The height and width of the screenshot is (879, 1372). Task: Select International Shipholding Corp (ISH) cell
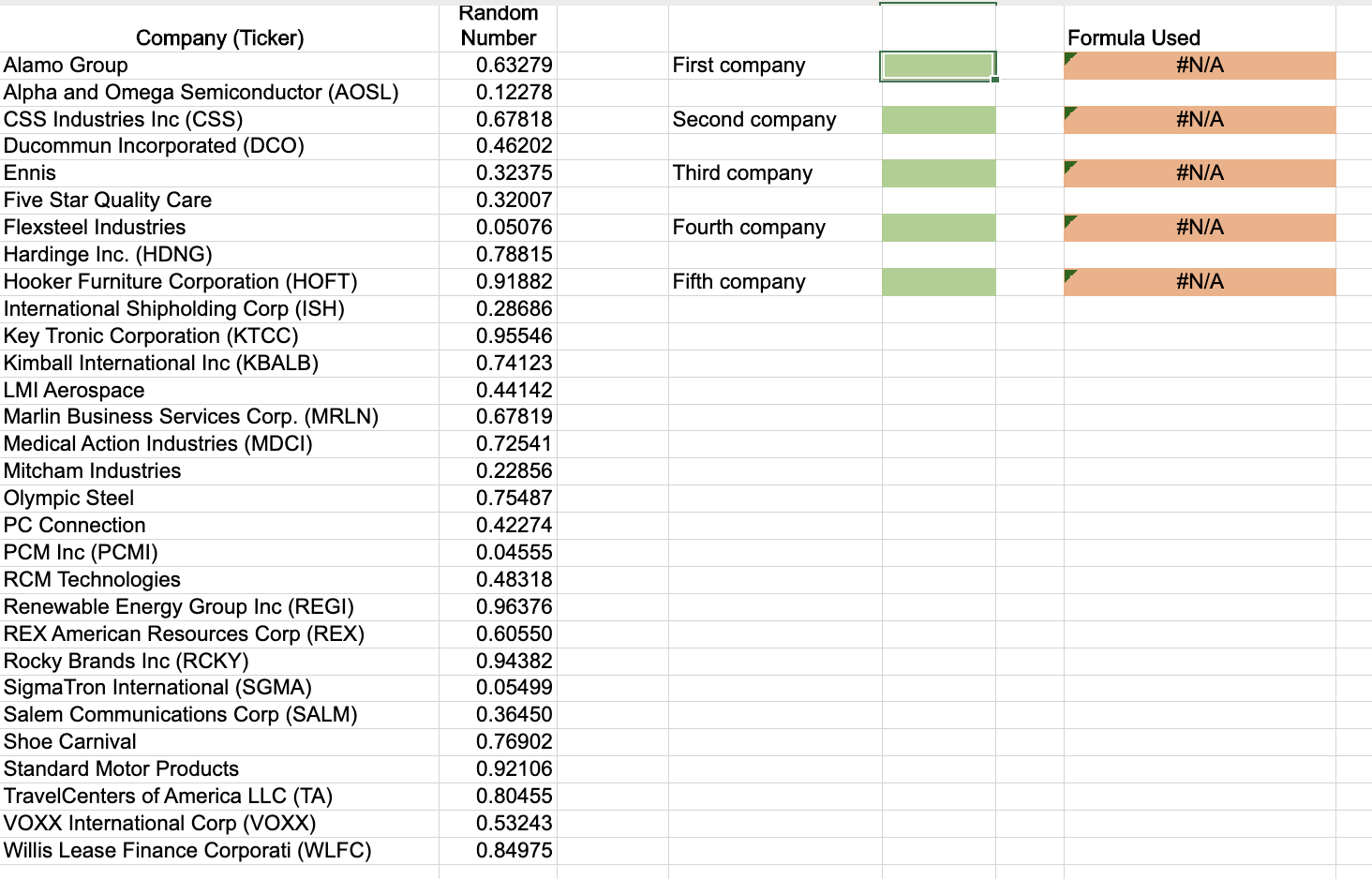[219, 309]
